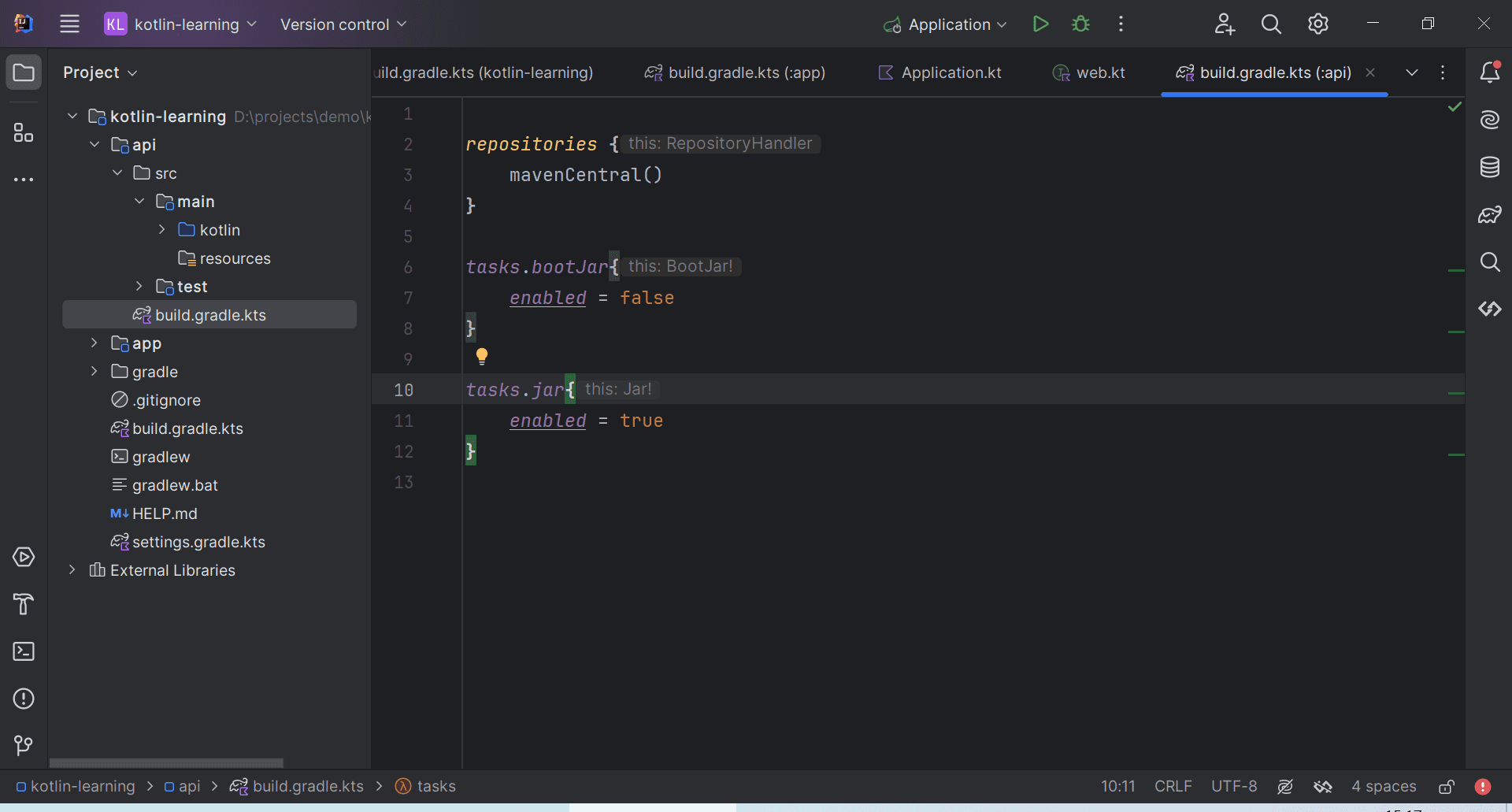Open tab options vertical dots menu
This screenshot has width=1512, height=812.
coord(1443,72)
